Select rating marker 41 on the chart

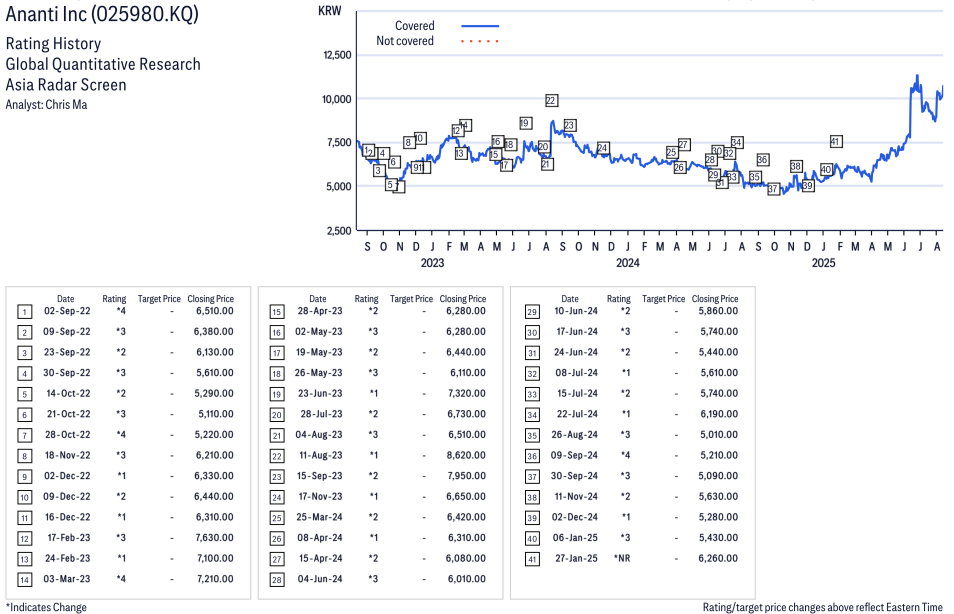click(836, 141)
